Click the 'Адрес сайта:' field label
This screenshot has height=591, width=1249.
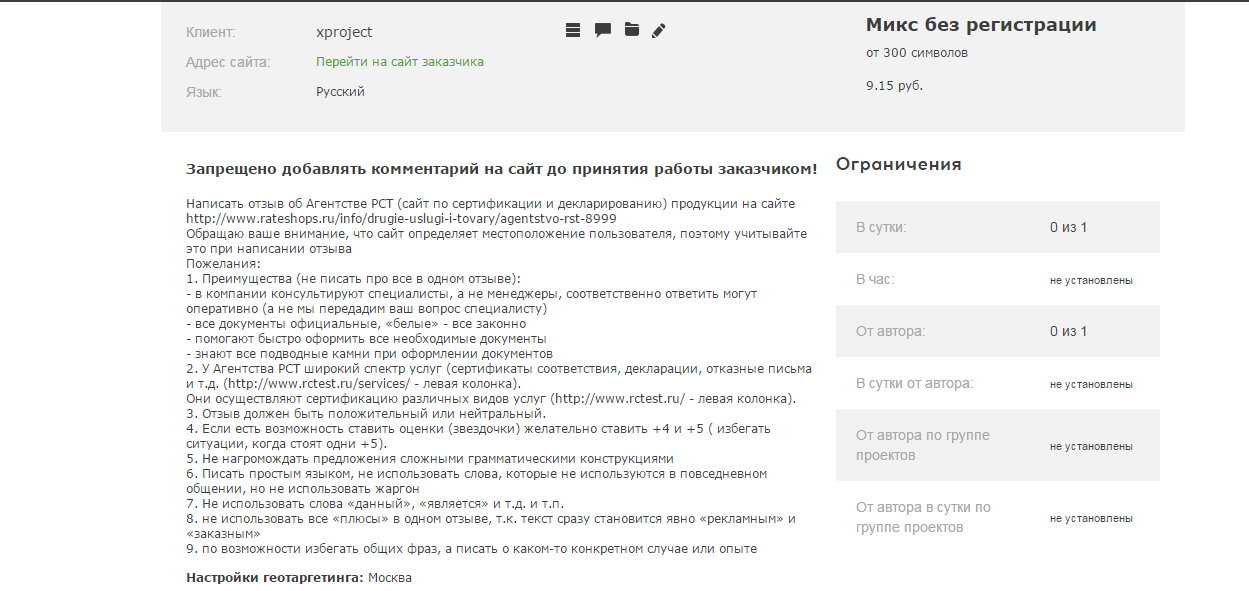pos(228,62)
